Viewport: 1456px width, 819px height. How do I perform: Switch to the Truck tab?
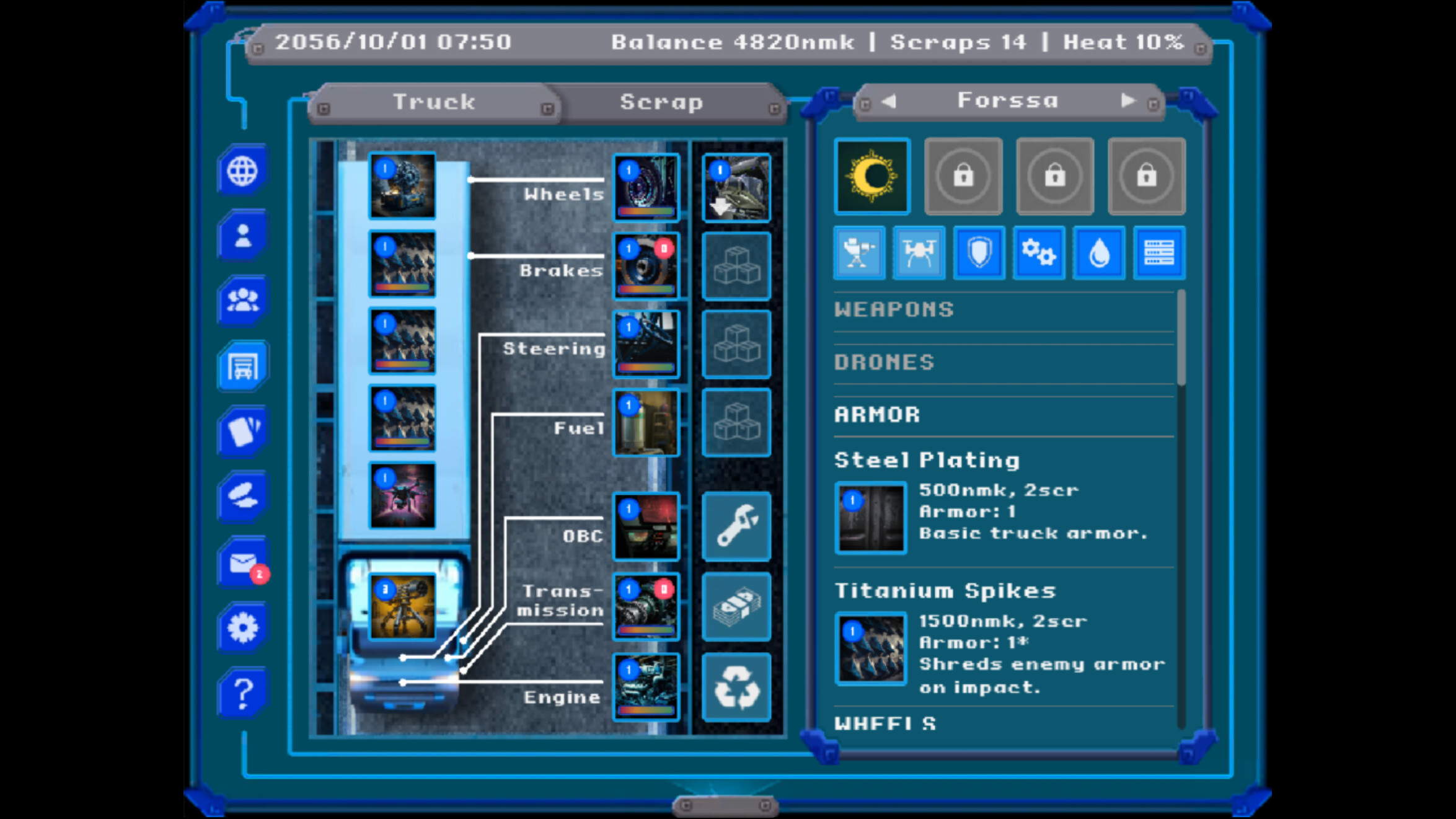[x=434, y=102]
